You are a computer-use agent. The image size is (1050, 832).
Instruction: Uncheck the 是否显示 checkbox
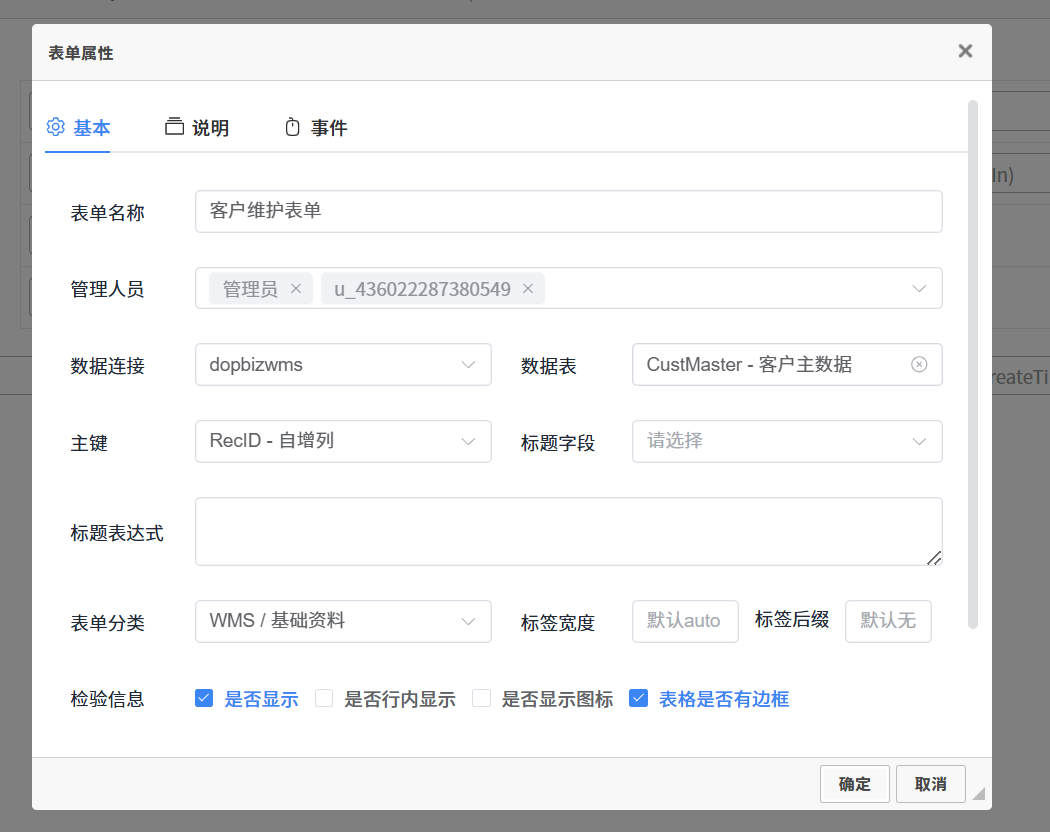(x=204, y=699)
